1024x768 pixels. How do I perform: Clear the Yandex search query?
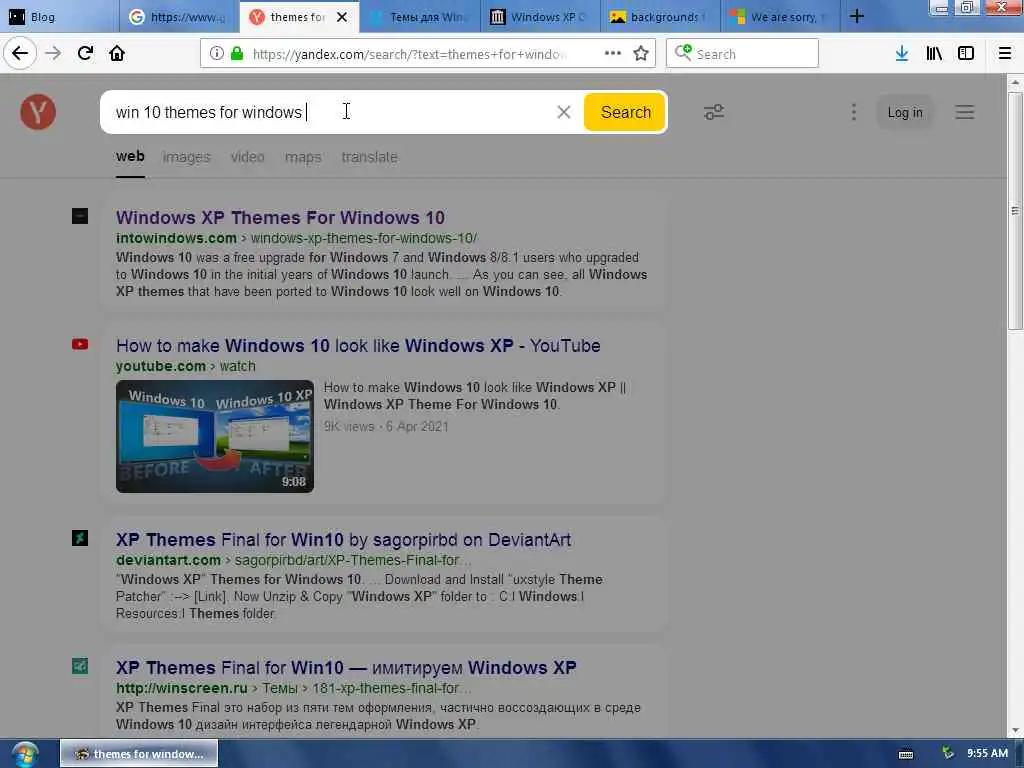point(564,112)
